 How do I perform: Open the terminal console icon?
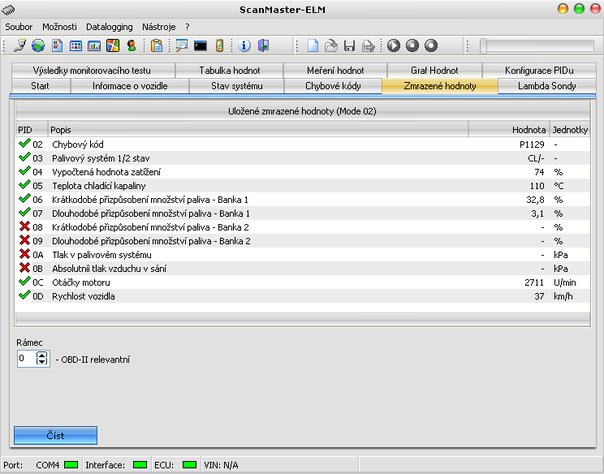[x=200, y=45]
